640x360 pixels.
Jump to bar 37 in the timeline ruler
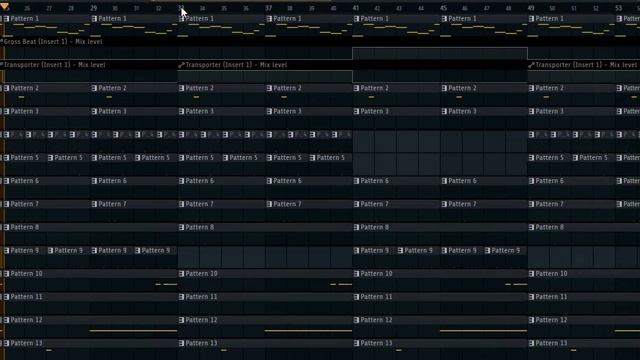268,8
